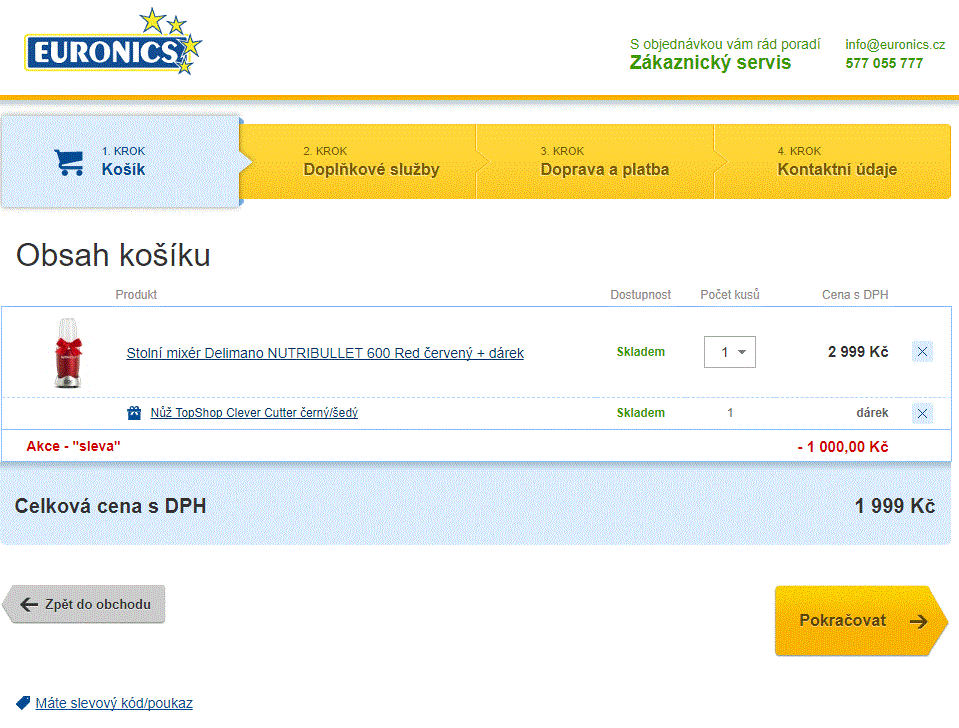This screenshot has height=728, width=959.
Task: Click Zpět do obchodu button
Action: 84,604
